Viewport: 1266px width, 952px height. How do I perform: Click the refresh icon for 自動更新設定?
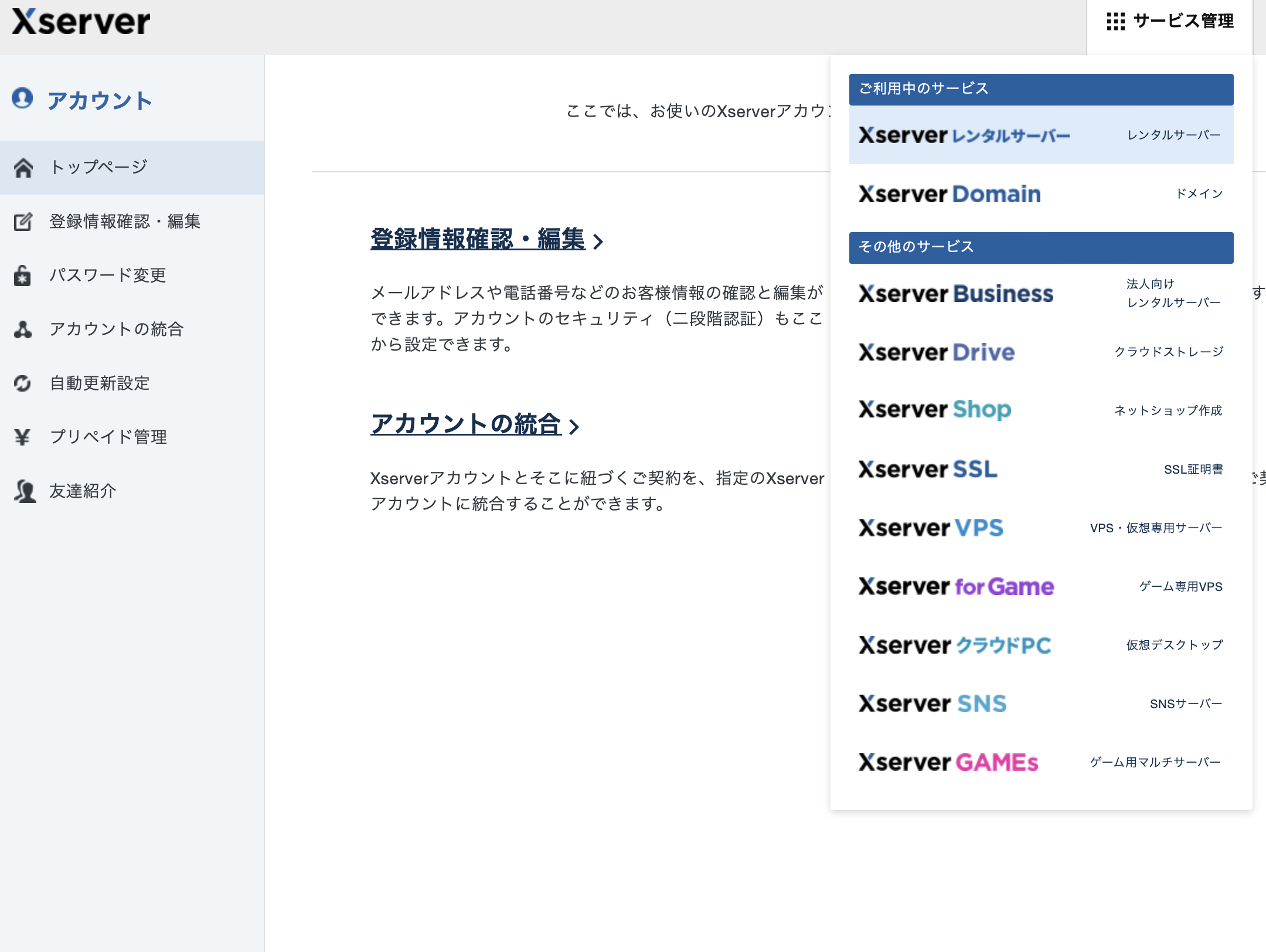point(23,383)
